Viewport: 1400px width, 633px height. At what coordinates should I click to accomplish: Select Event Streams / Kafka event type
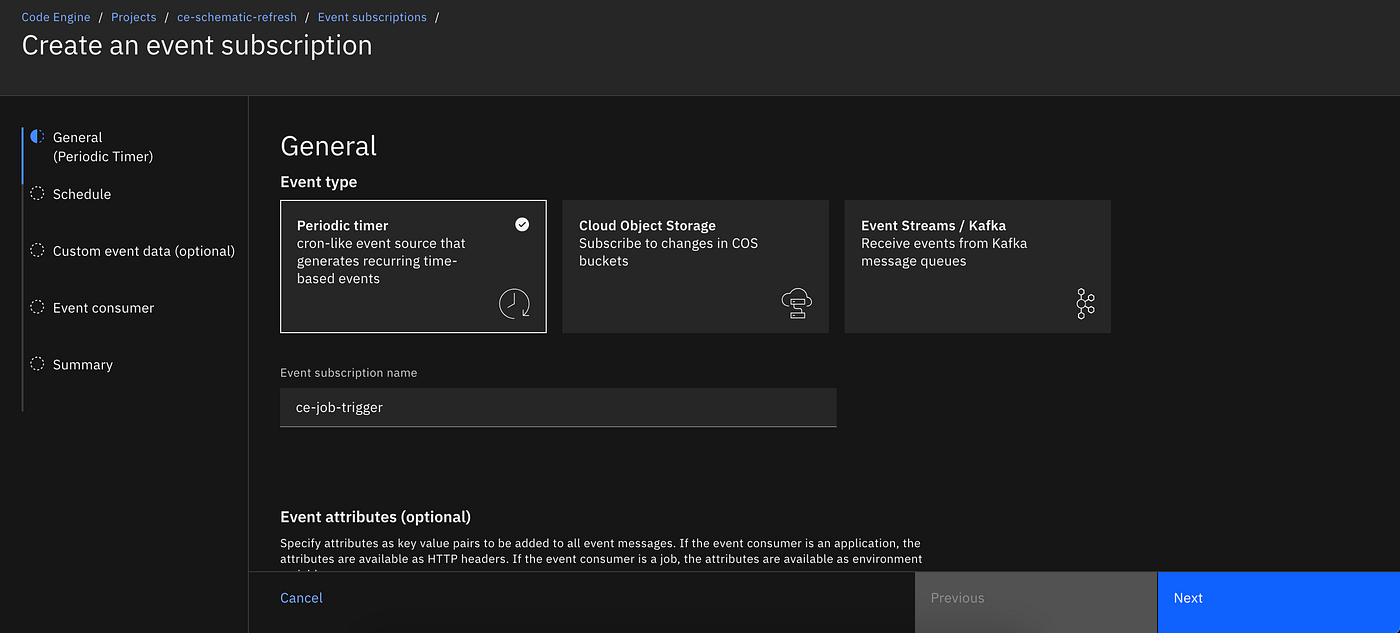coord(977,265)
